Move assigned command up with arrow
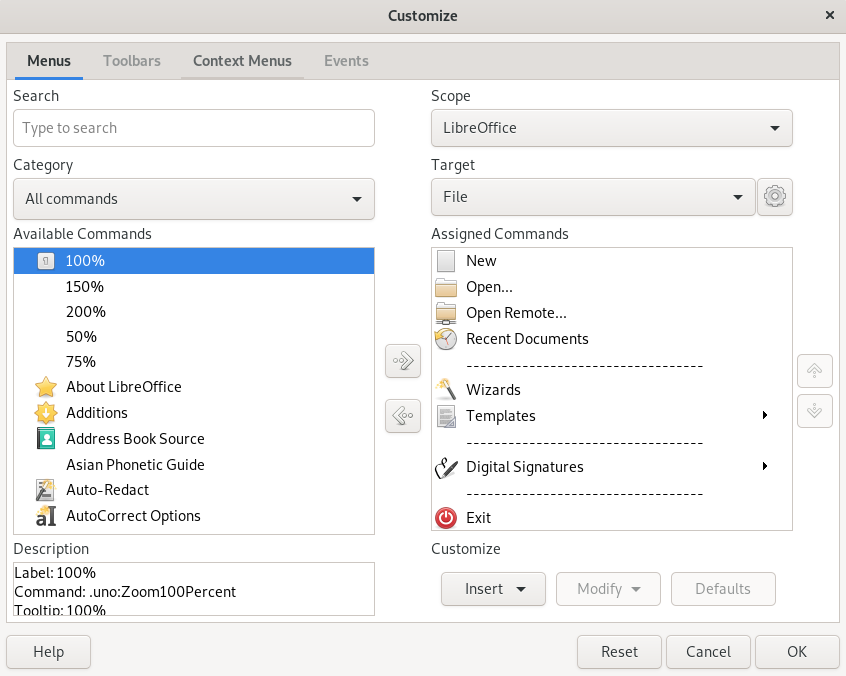 point(814,370)
